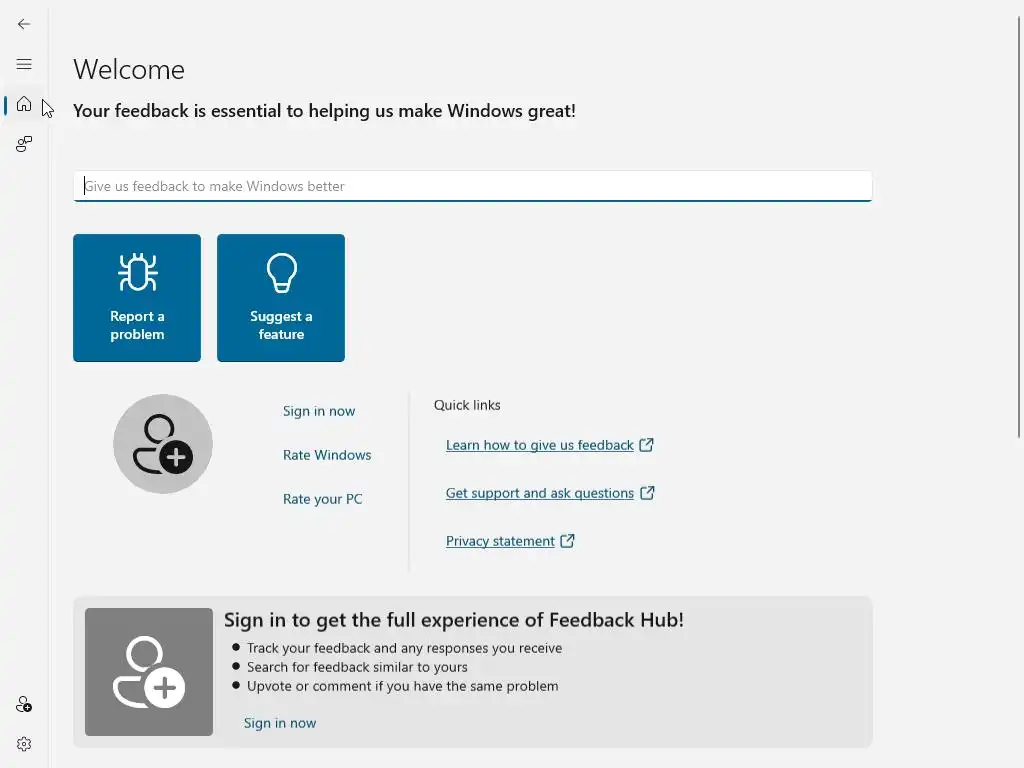Open the hamburger navigation menu

point(24,64)
